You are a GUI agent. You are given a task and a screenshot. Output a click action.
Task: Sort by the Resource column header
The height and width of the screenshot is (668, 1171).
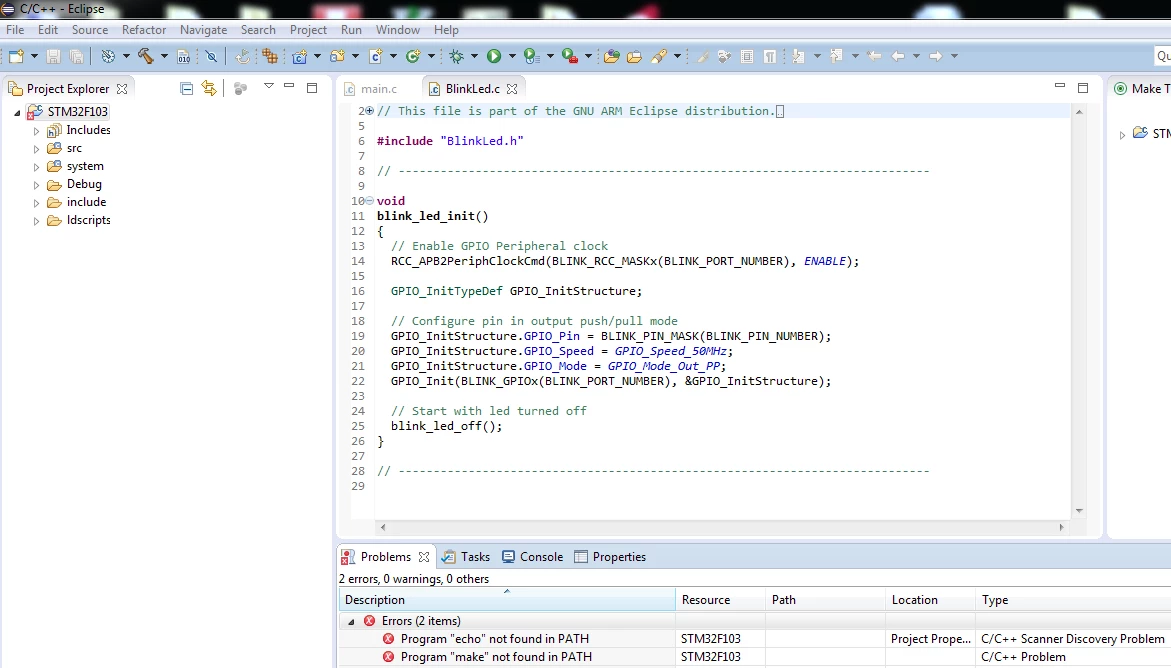720,599
